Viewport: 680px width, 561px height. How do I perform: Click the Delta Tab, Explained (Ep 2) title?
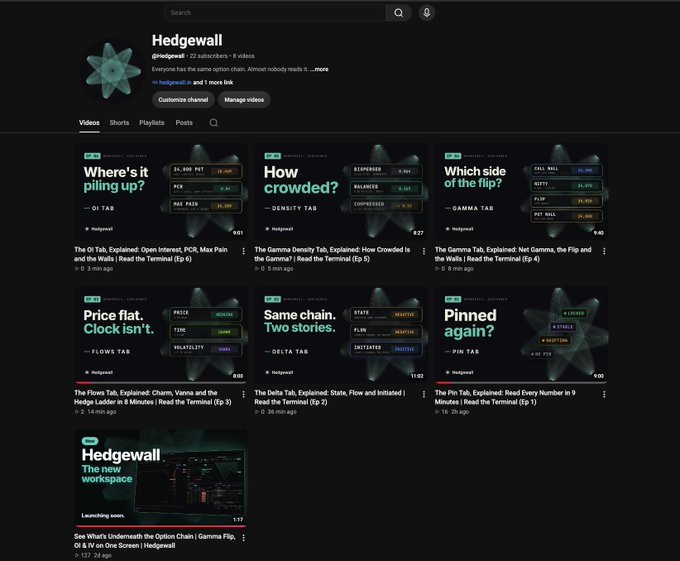330,397
